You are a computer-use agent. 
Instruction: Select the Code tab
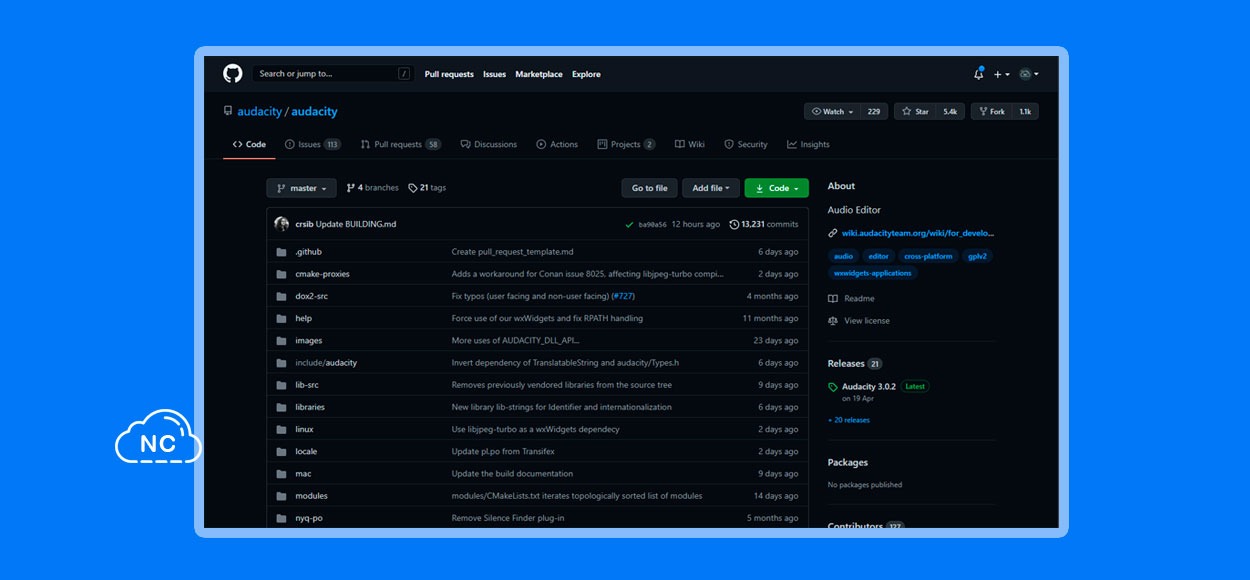click(x=249, y=145)
